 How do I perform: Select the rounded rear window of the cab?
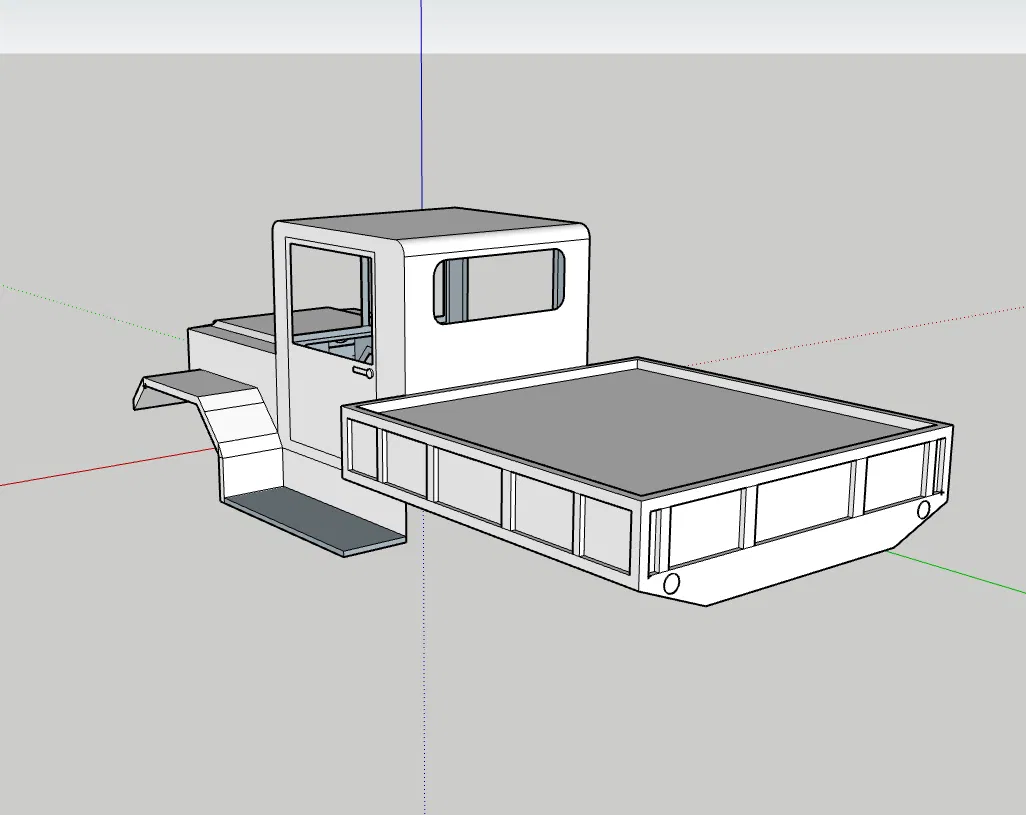[499, 286]
